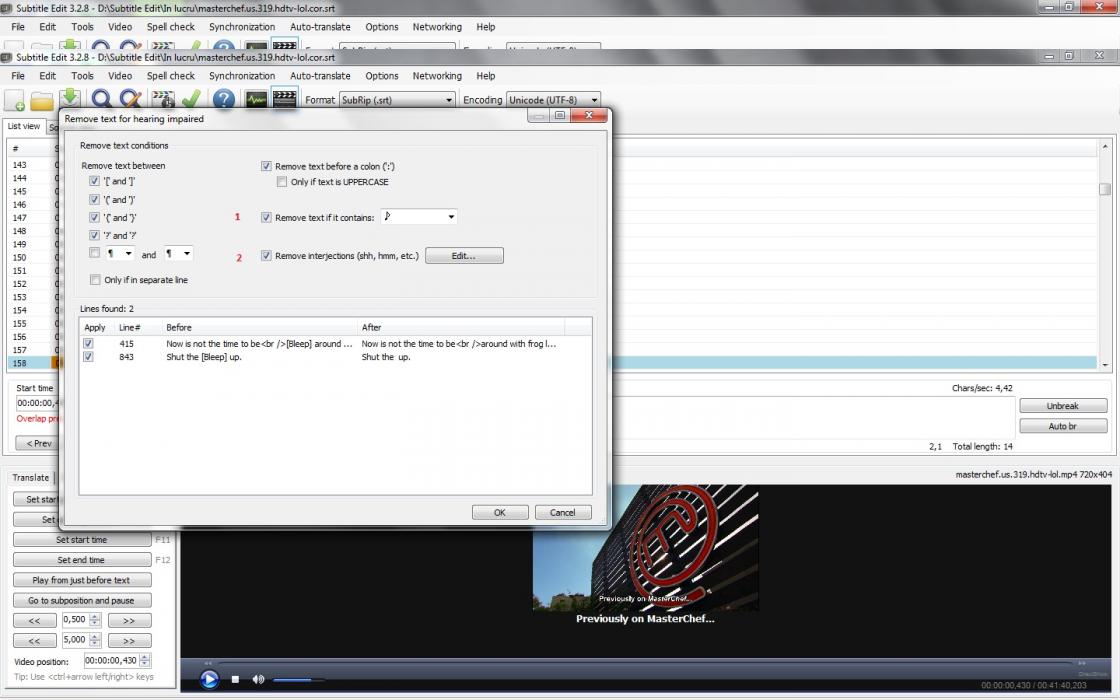
Task: Click the green Spell check checkmark icon
Action: [191, 100]
